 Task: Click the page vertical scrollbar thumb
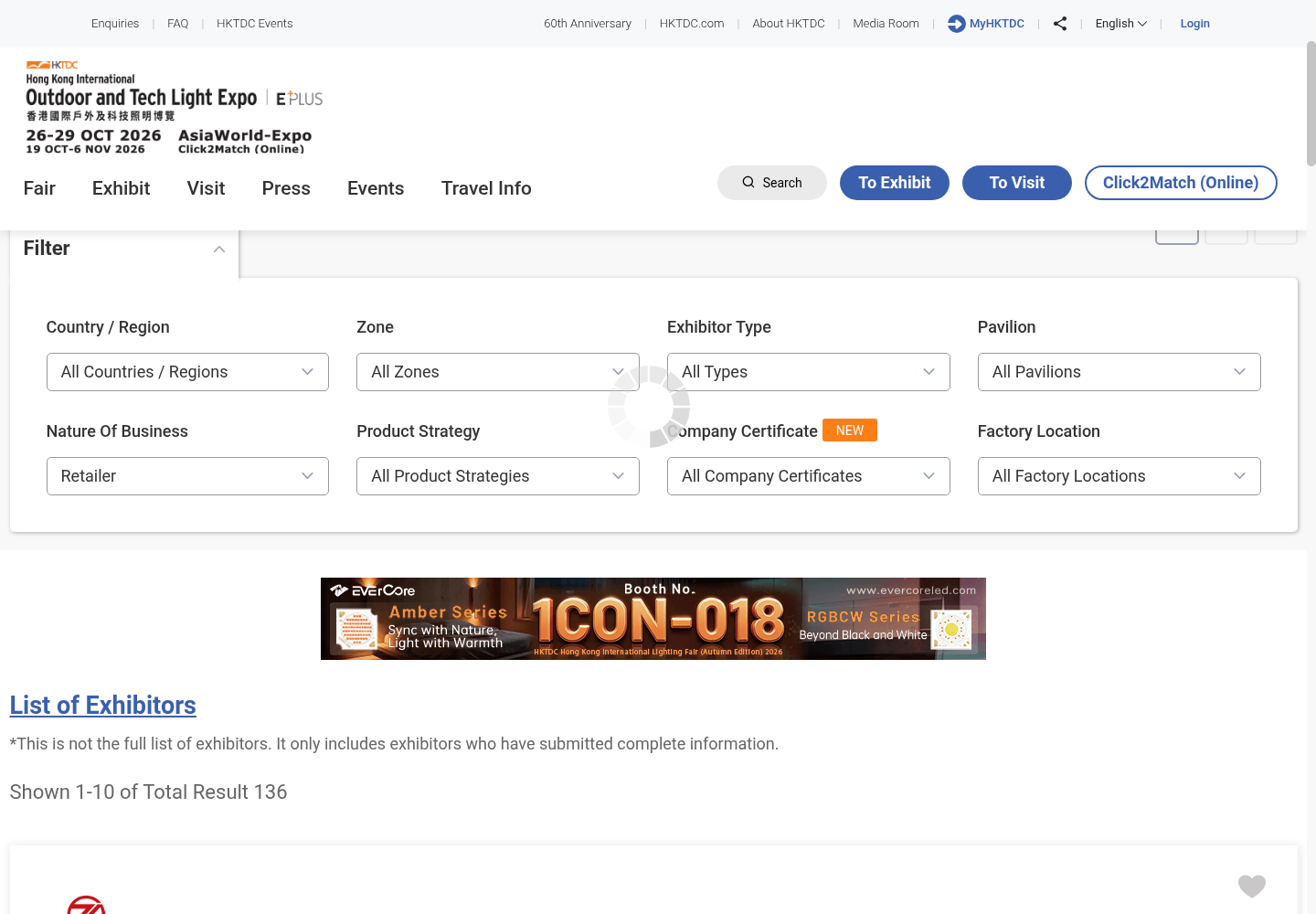[1311, 103]
